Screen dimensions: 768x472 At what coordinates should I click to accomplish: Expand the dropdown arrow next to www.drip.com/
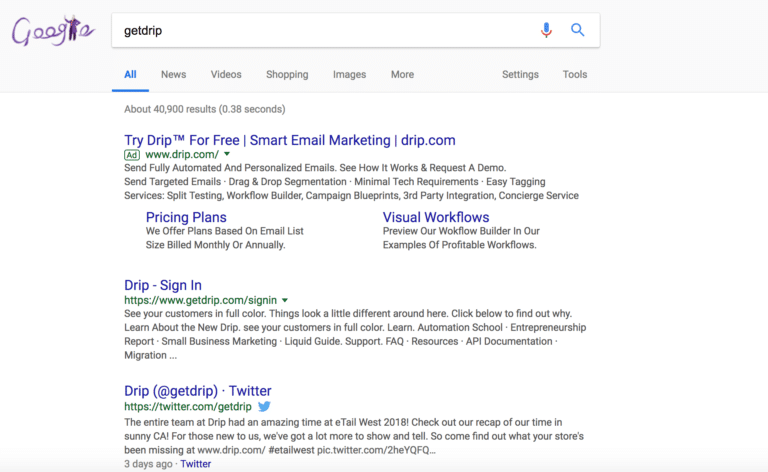coord(227,154)
